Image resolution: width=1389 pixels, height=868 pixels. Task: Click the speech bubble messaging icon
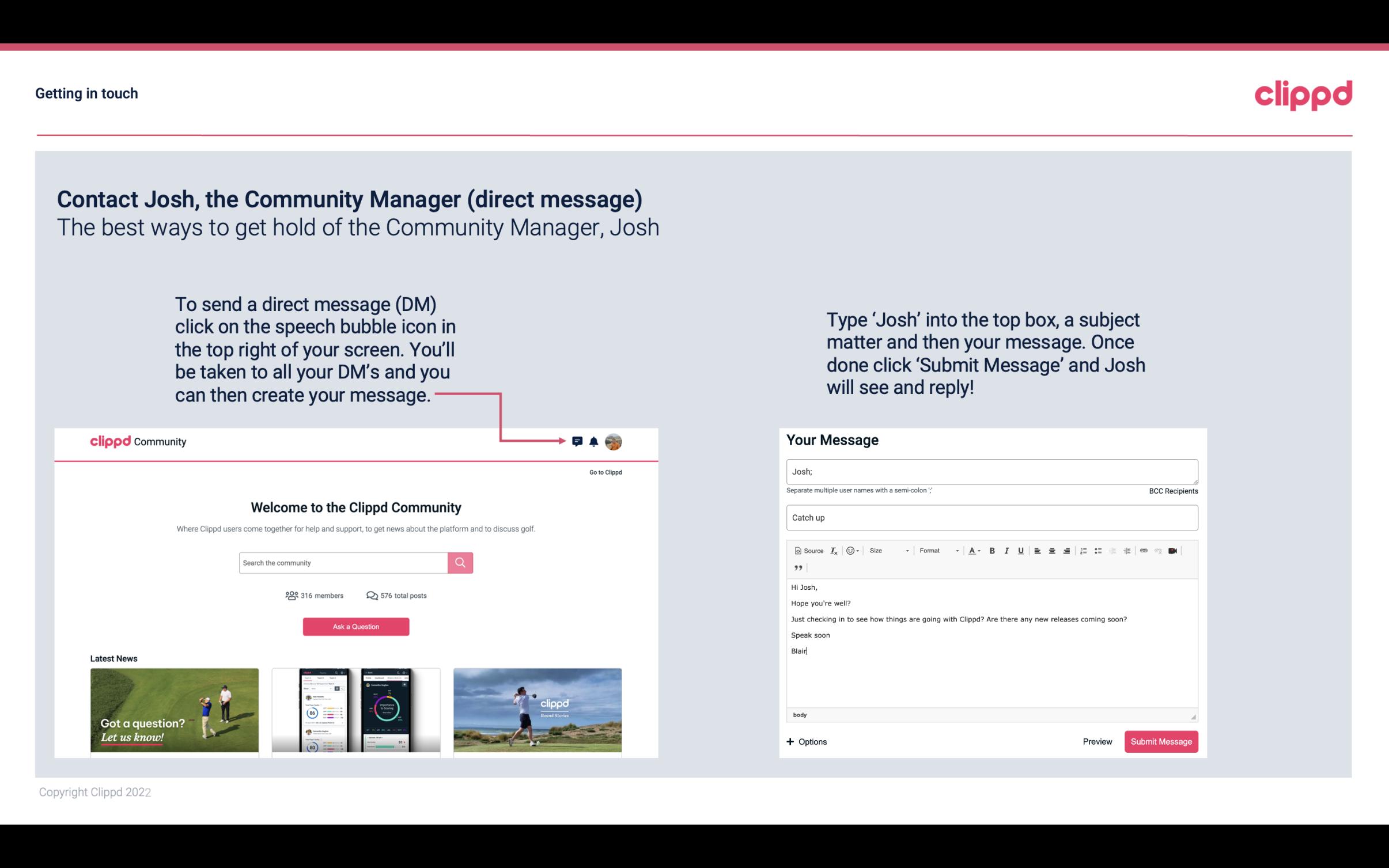[x=578, y=441]
